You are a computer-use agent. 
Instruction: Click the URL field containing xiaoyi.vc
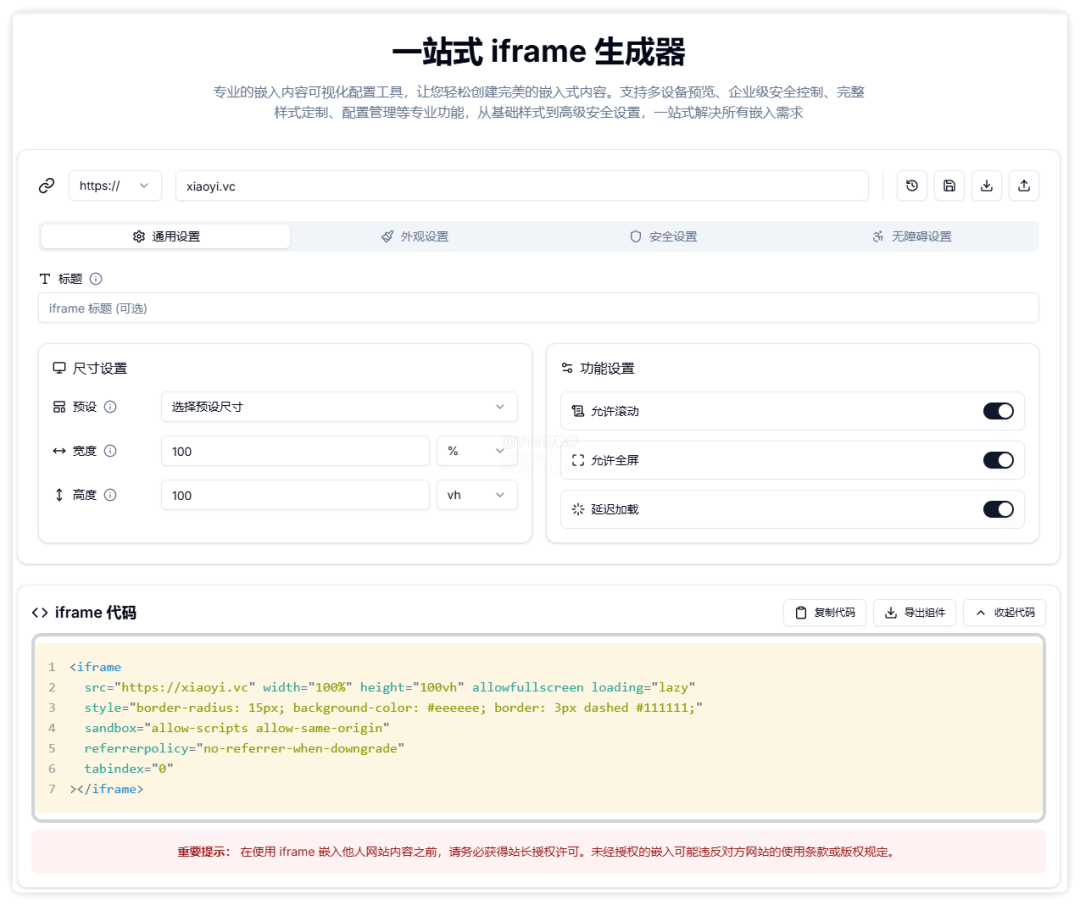[x=521, y=186]
